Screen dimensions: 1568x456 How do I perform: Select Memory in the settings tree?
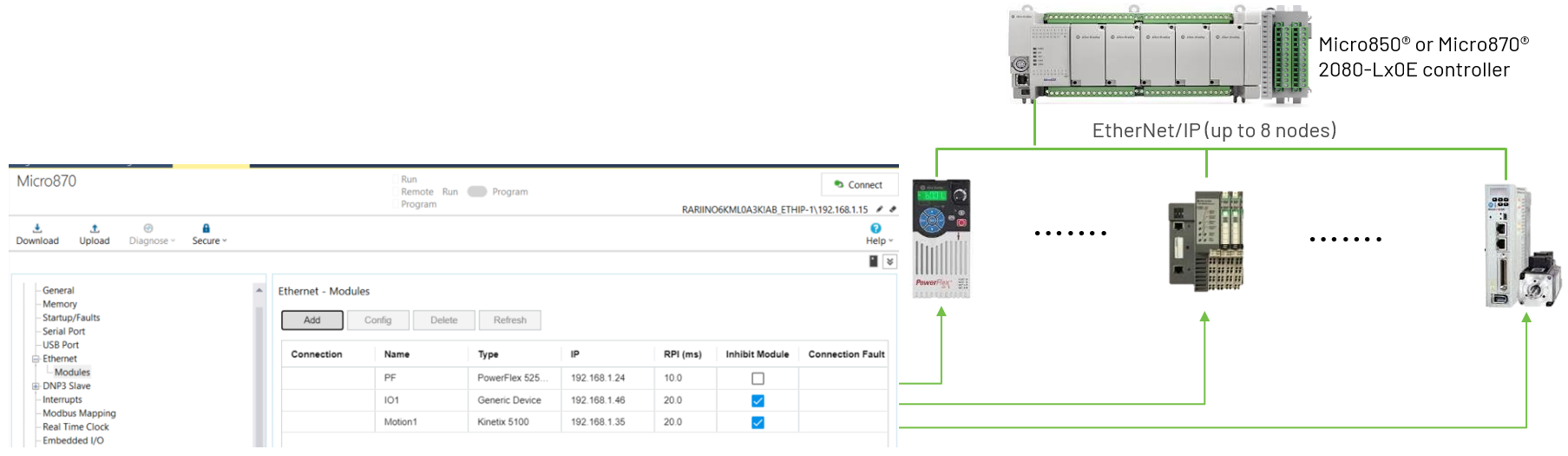coord(60,304)
